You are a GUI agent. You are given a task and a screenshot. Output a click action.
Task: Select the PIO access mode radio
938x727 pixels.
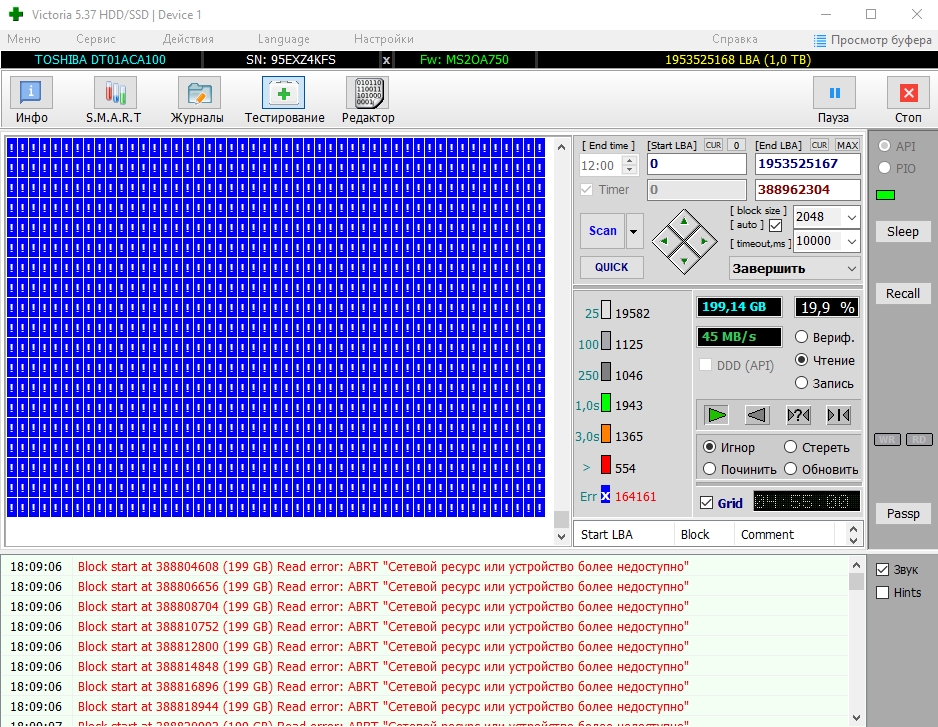[884, 168]
